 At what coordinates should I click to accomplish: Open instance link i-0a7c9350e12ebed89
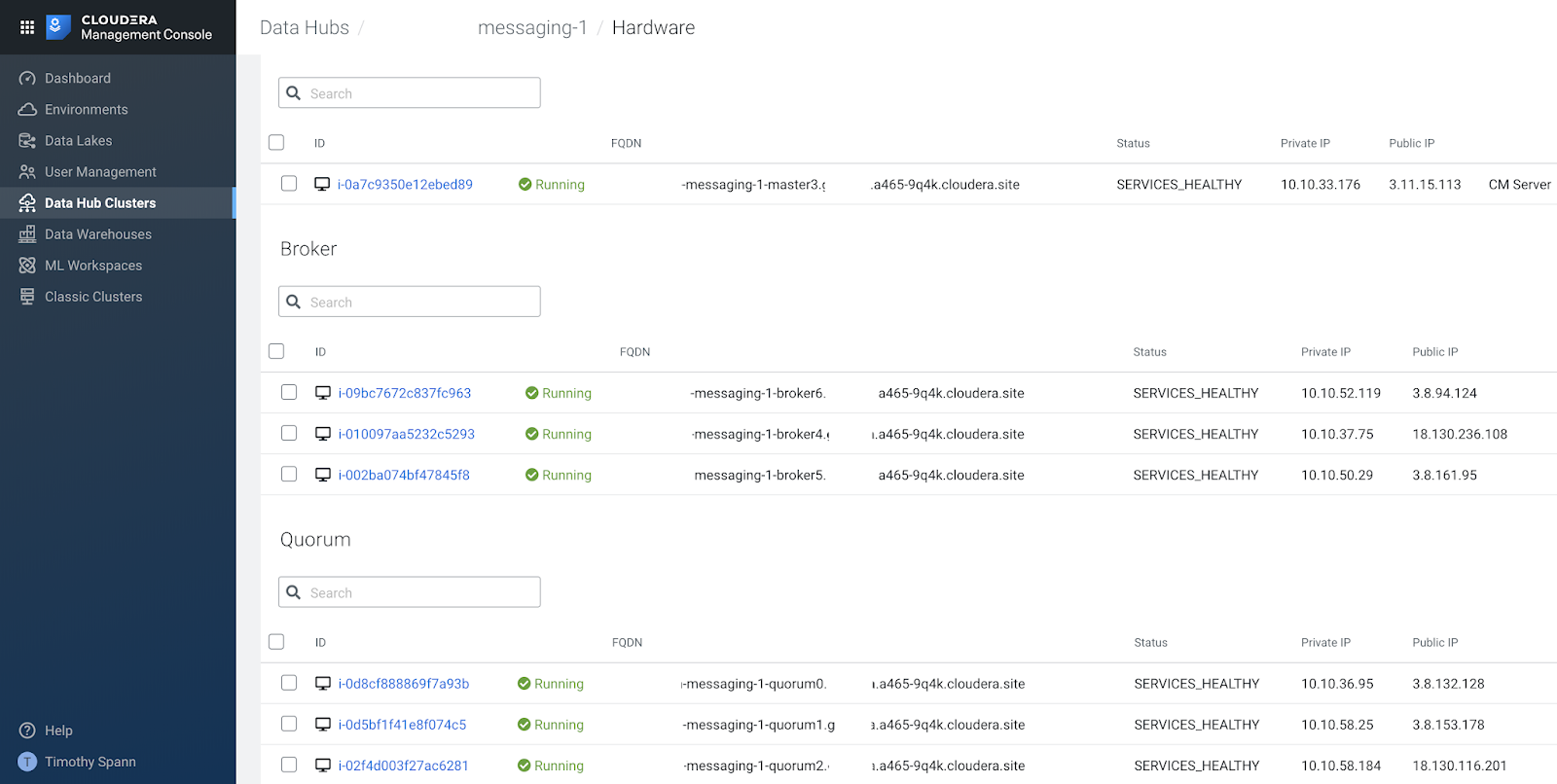(405, 184)
